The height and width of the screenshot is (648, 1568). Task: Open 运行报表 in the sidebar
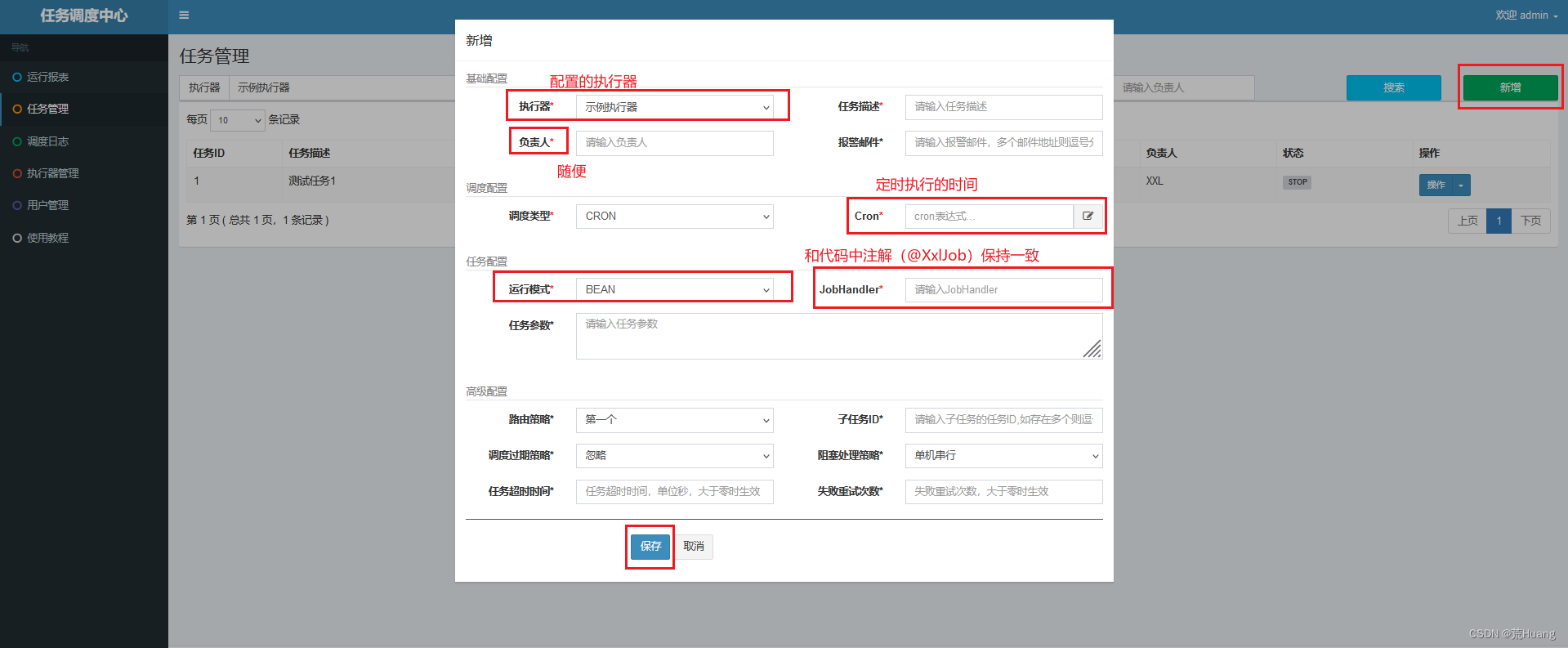point(84,77)
